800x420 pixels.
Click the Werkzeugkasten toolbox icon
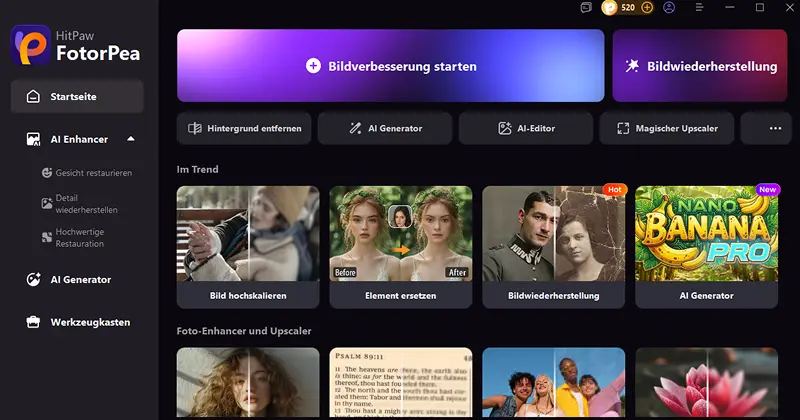33,322
